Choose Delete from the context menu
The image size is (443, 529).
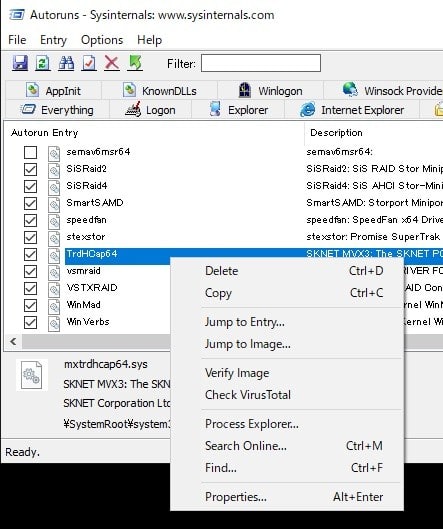click(287, 271)
